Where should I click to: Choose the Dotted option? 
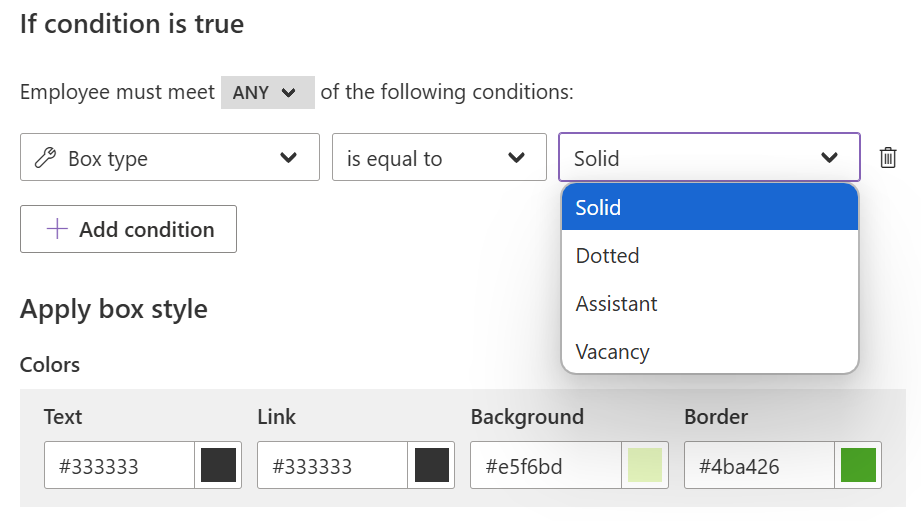point(710,256)
